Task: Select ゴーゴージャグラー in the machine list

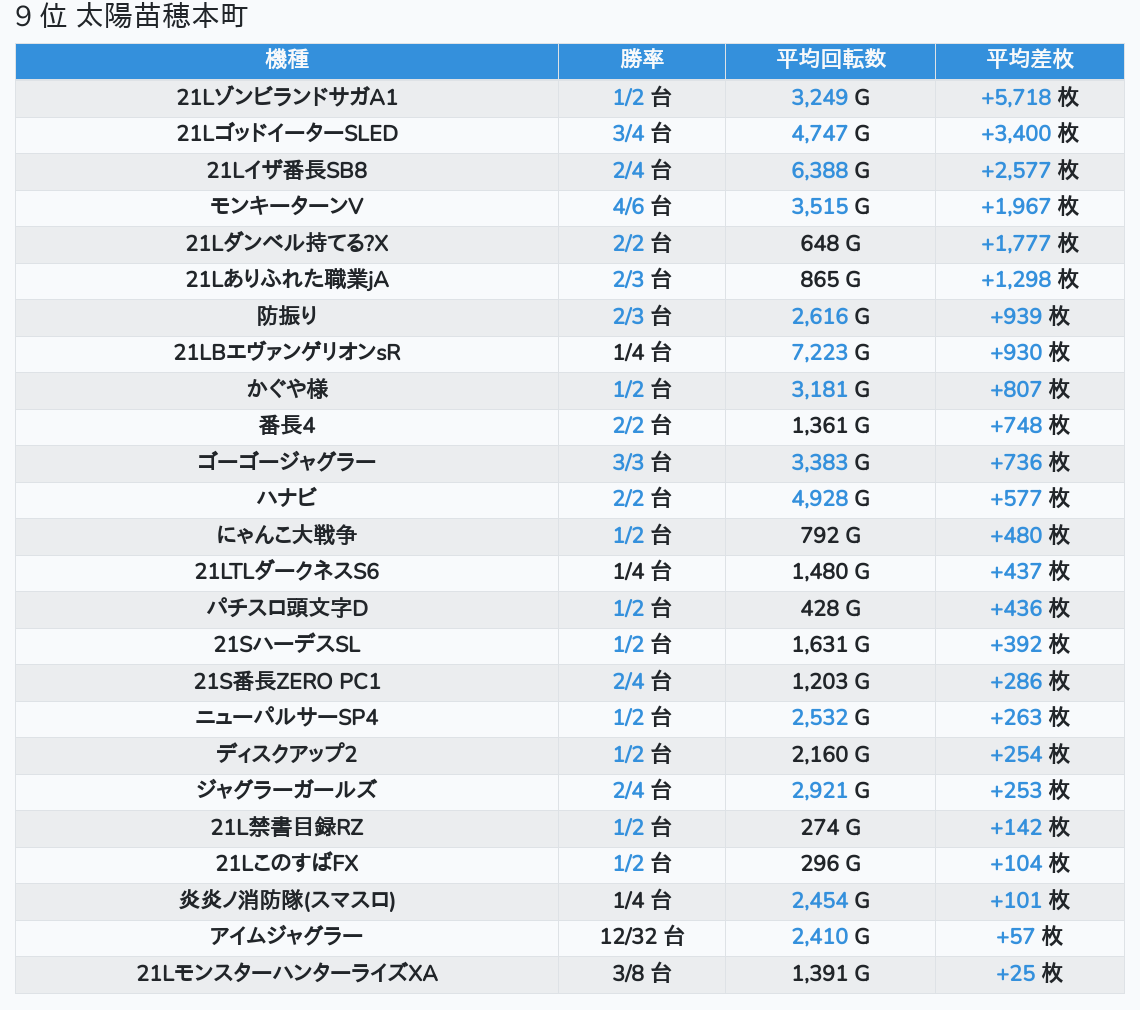Action: pyautogui.click(x=286, y=462)
